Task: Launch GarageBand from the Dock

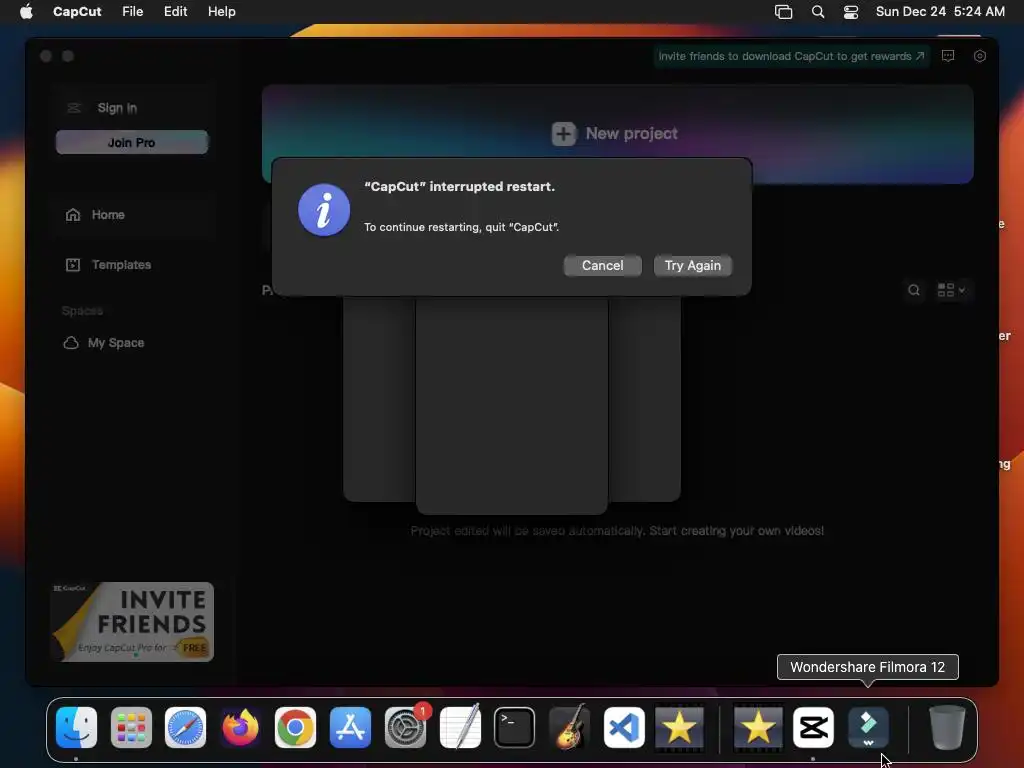Action: click(569, 728)
